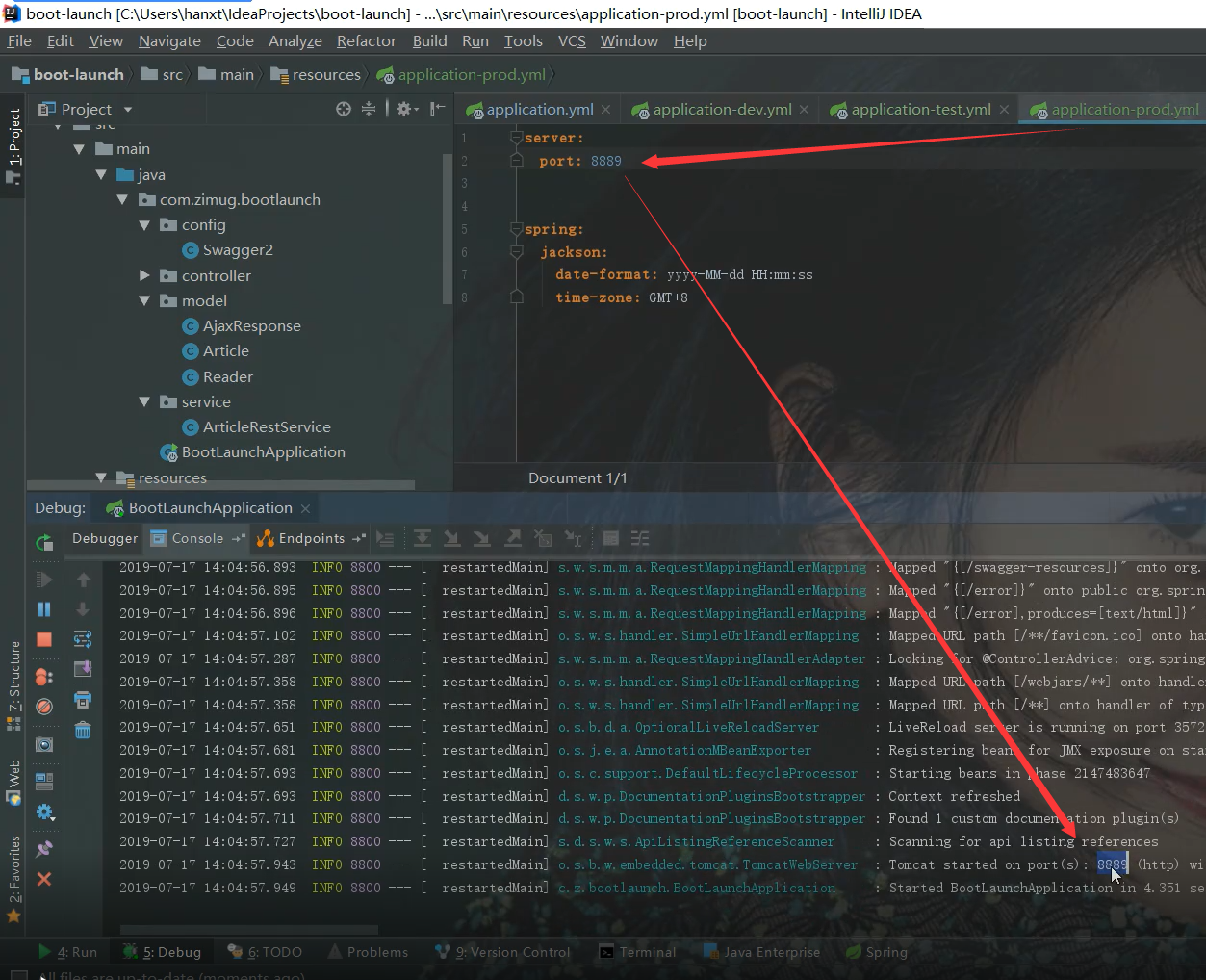The image size is (1206, 980).
Task: Switch to Endpoints tab
Action: pos(311,539)
